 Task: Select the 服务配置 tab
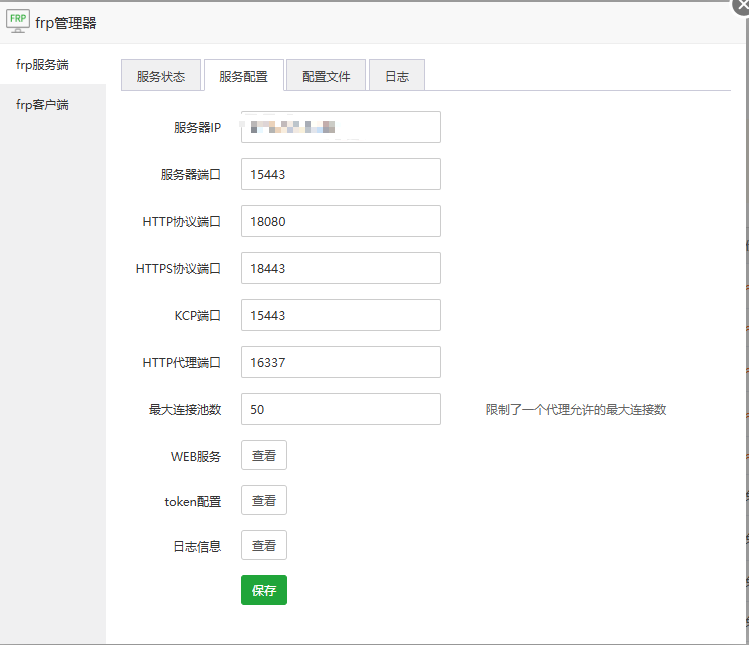[243, 76]
